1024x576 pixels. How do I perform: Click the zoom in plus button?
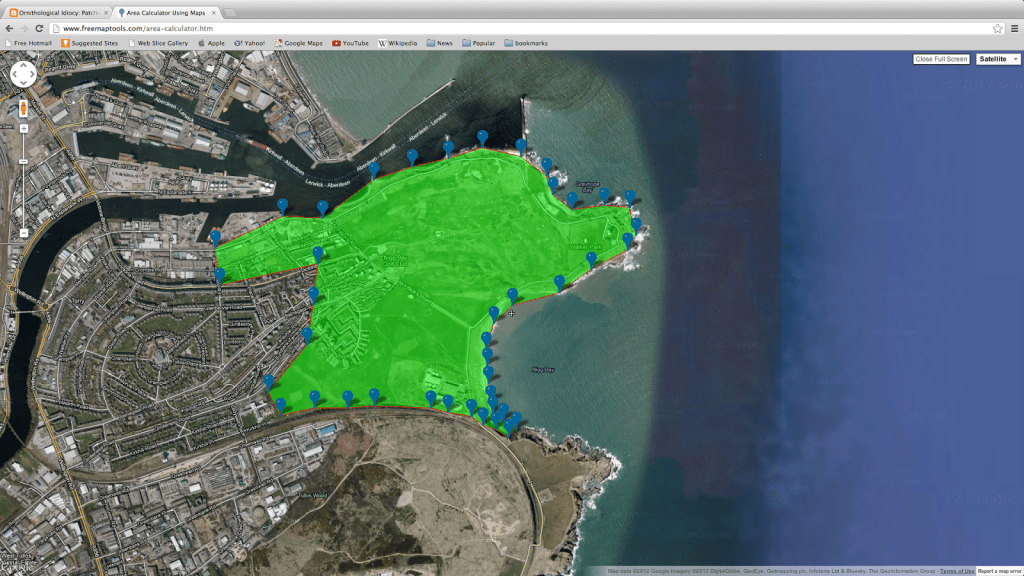coord(23,129)
